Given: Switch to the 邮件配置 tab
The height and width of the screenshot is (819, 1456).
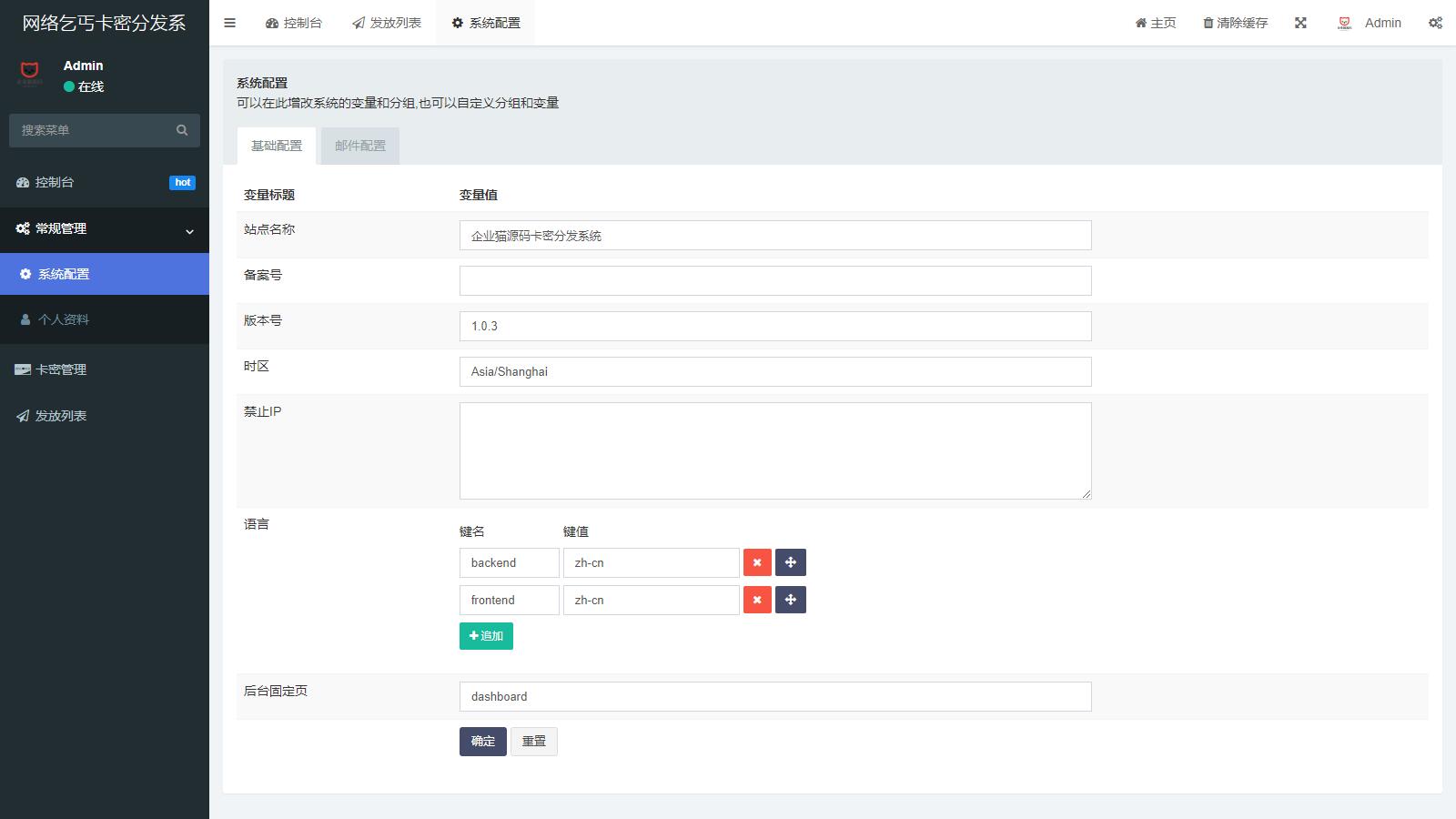Looking at the screenshot, I should pyautogui.click(x=360, y=146).
